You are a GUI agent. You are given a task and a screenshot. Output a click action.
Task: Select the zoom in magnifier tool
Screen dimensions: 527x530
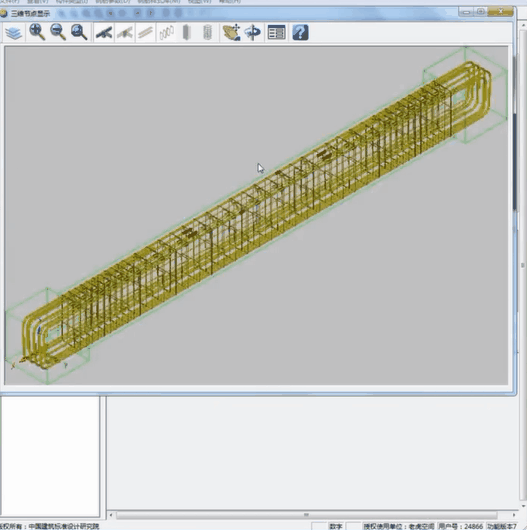[37, 32]
